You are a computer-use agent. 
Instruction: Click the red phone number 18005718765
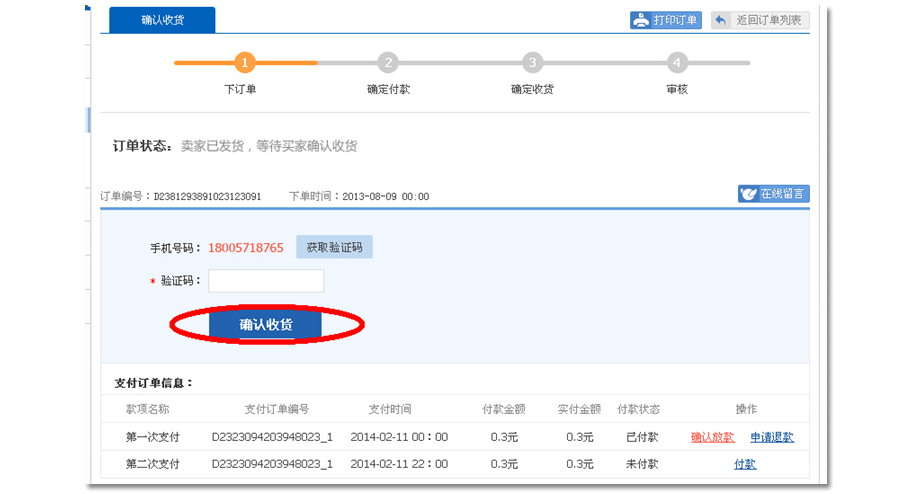246,248
